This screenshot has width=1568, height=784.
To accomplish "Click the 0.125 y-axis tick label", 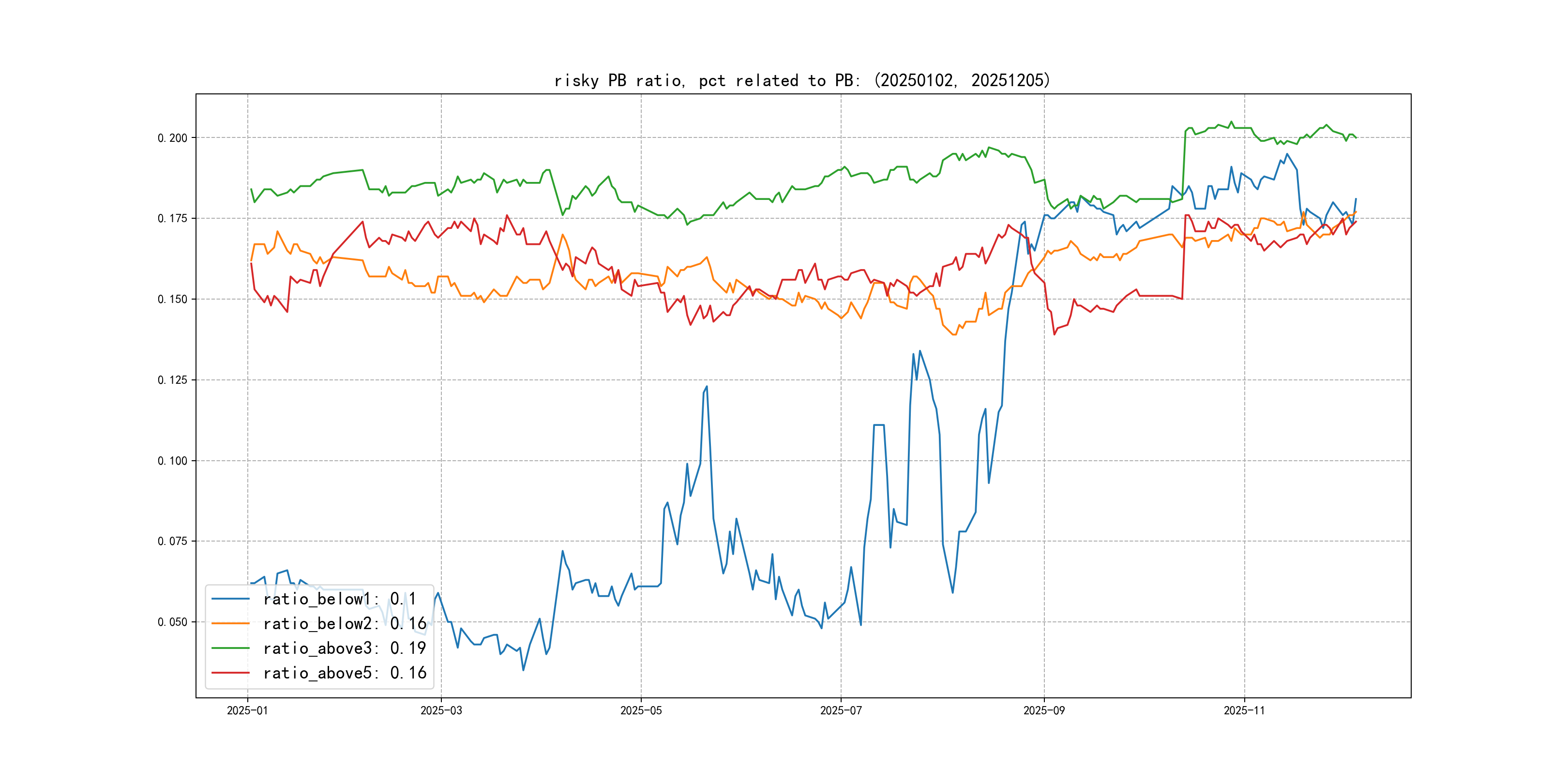I will point(172,380).
